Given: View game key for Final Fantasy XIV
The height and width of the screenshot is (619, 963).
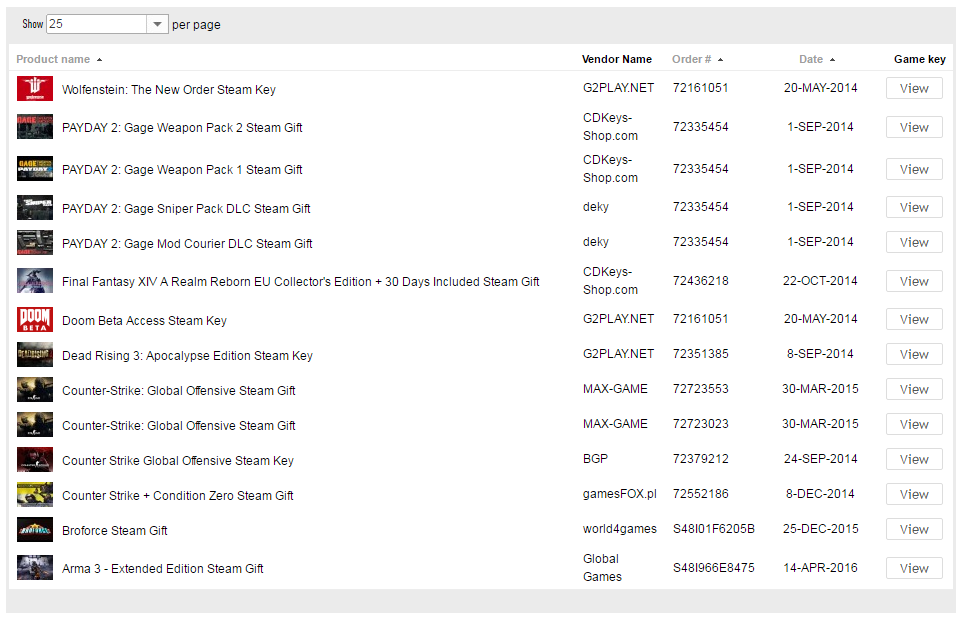Looking at the screenshot, I should tap(914, 281).
